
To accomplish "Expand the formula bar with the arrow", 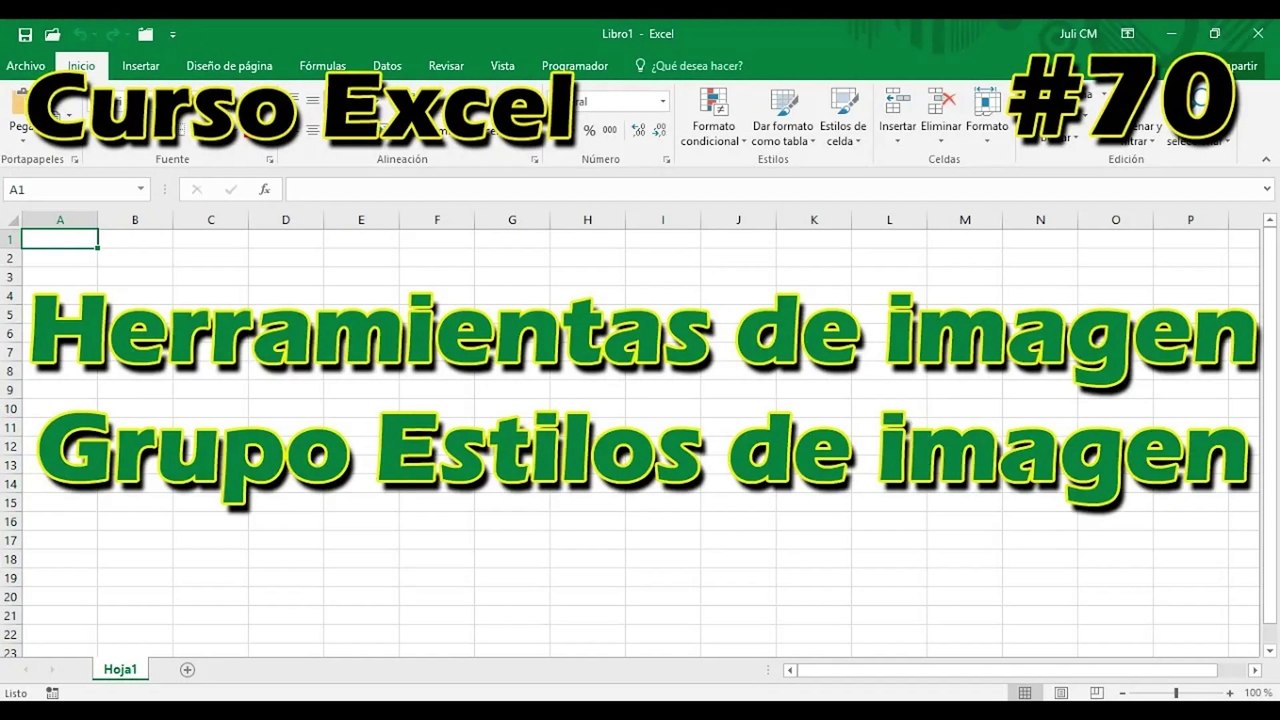I will click(x=1268, y=189).
